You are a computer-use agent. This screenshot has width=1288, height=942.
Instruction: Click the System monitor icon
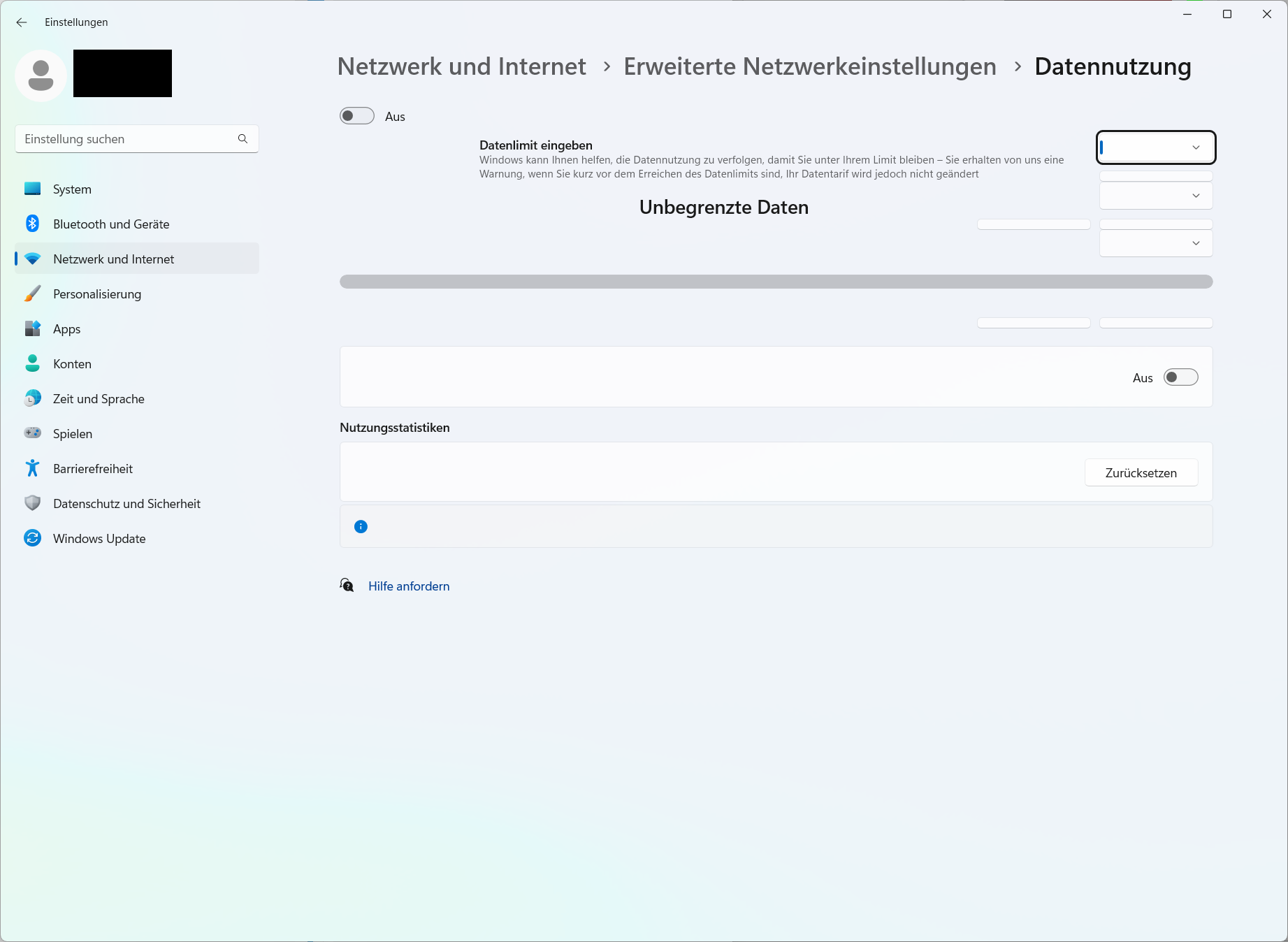(32, 189)
